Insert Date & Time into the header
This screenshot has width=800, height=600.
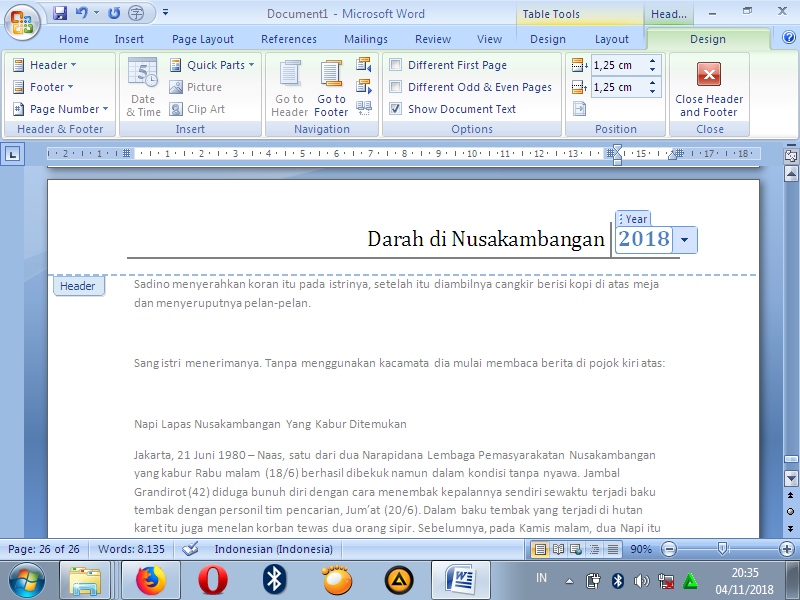(x=143, y=88)
